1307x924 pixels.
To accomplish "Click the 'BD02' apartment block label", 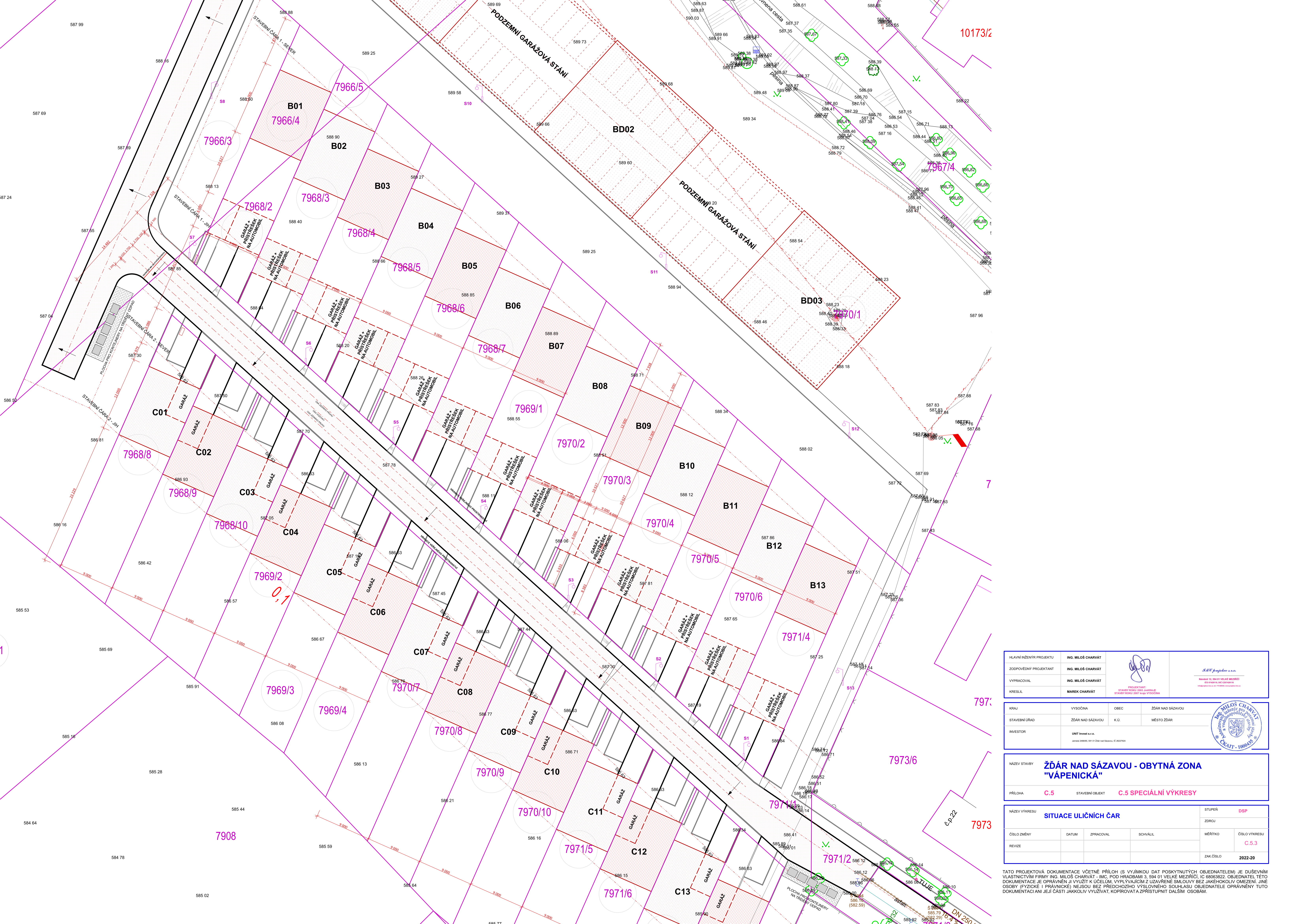I will (x=623, y=129).
